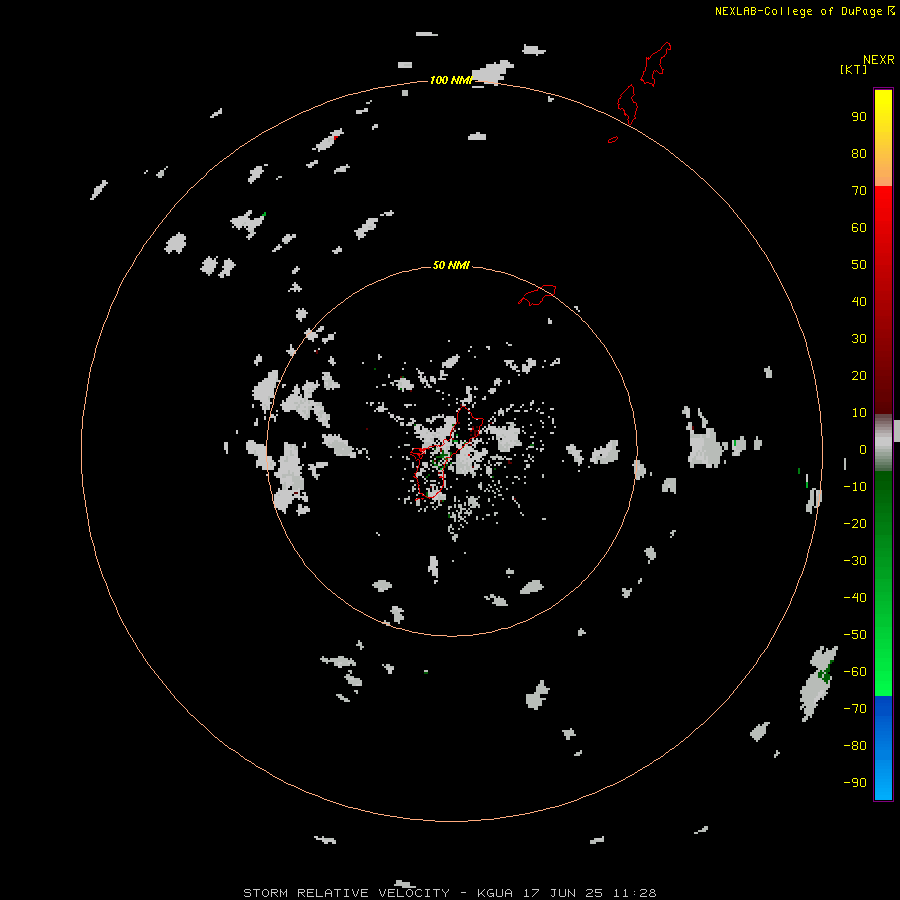Select the 20 value on the velocity scale
Image resolution: width=900 pixels, height=900 pixels.
coord(859,376)
